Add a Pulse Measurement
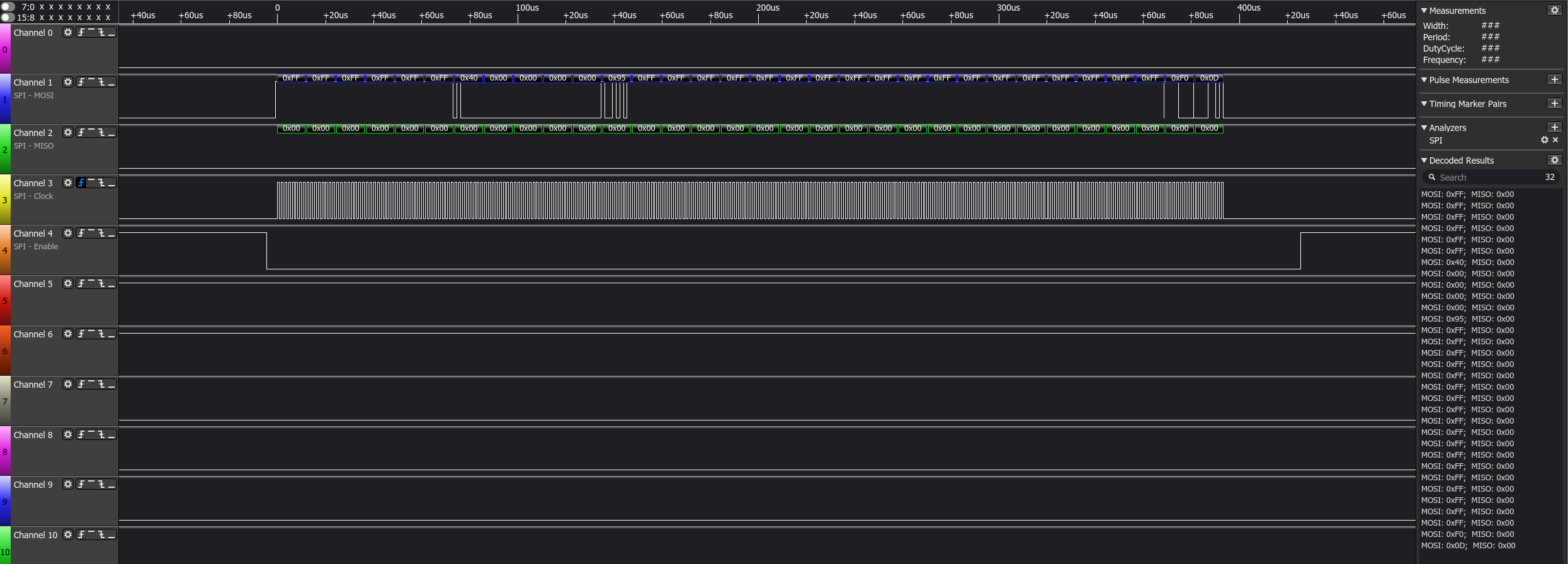The height and width of the screenshot is (564, 1568). click(1554, 80)
